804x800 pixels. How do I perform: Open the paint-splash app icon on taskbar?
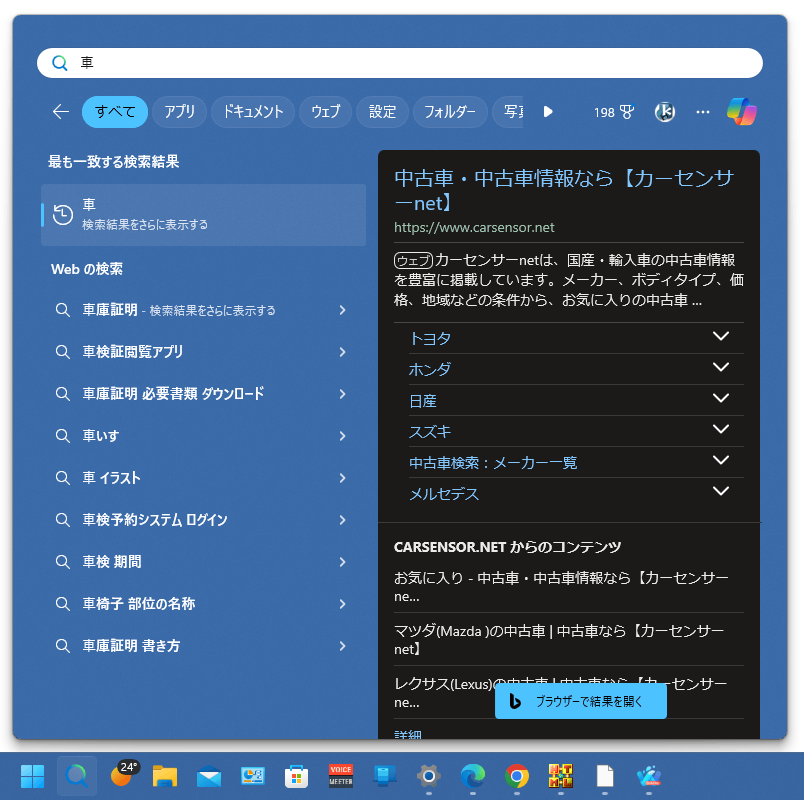point(649,776)
